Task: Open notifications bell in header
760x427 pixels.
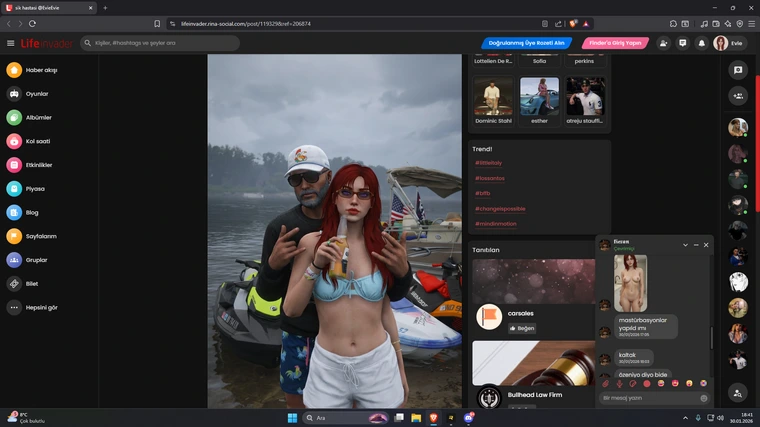Action: [x=701, y=43]
